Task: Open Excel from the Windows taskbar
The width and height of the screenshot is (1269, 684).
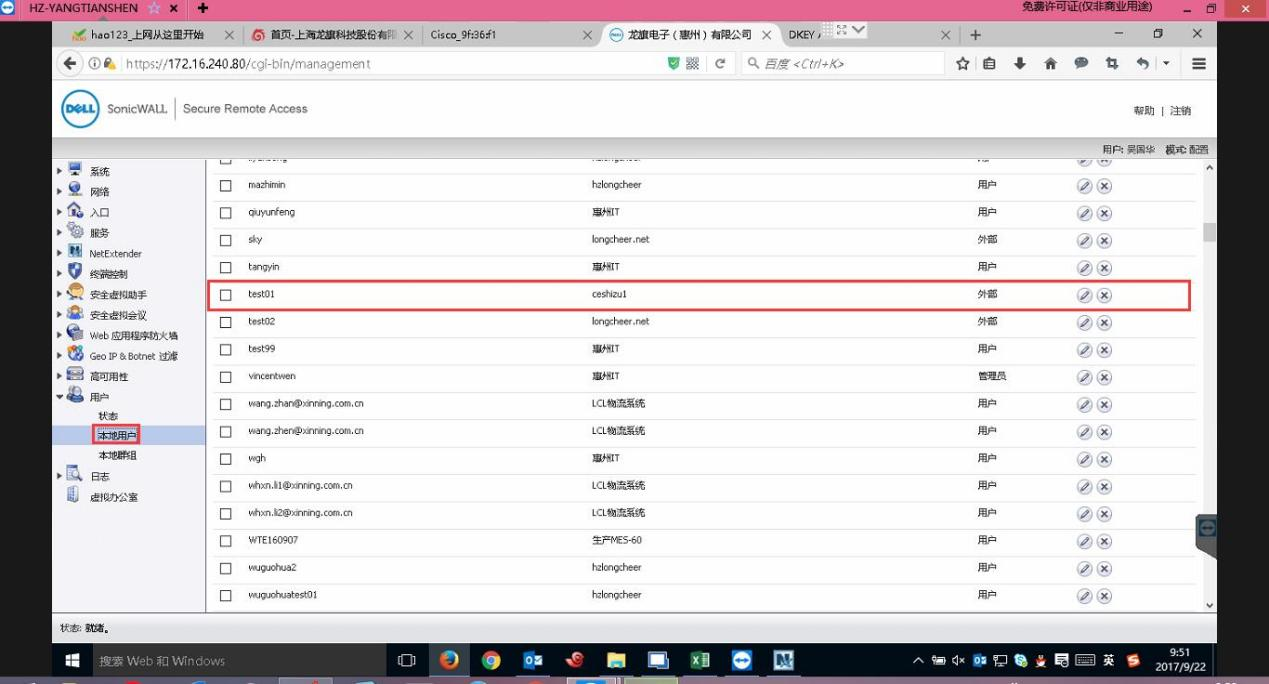Action: 699,661
